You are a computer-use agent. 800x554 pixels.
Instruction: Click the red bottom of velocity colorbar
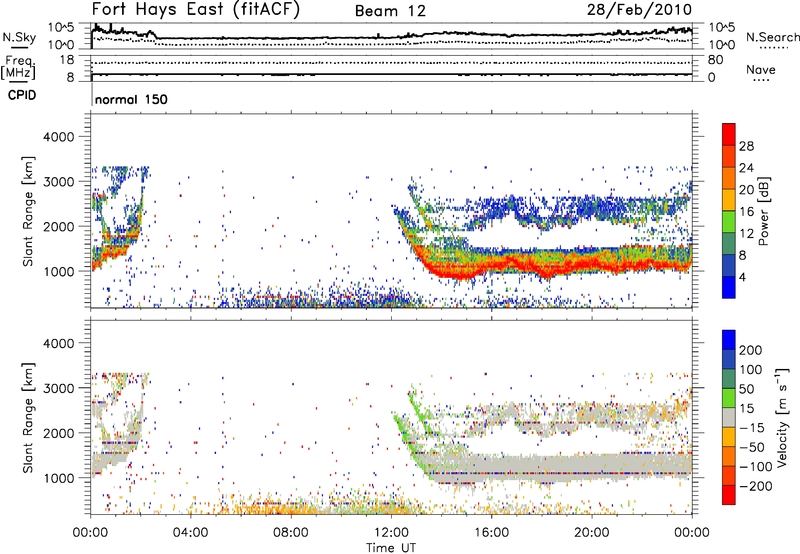(x=729, y=494)
